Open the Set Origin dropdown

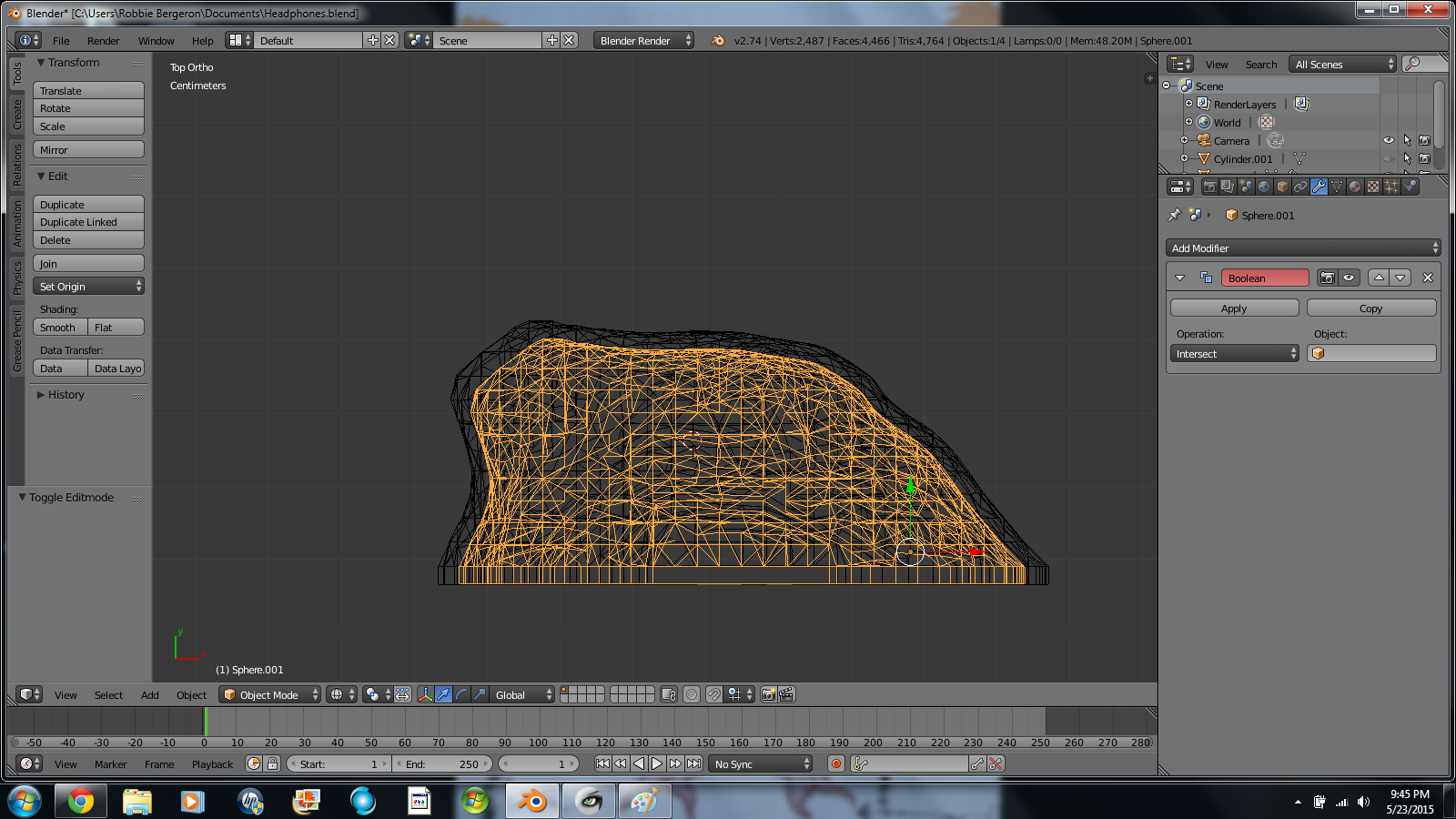[x=88, y=286]
